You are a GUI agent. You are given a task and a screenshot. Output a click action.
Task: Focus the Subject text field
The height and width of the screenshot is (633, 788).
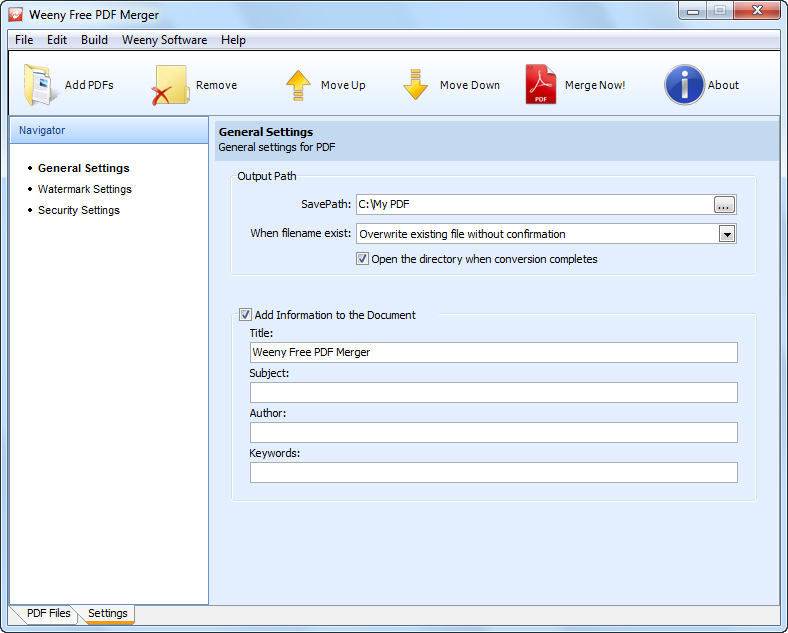[x=494, y=392]
